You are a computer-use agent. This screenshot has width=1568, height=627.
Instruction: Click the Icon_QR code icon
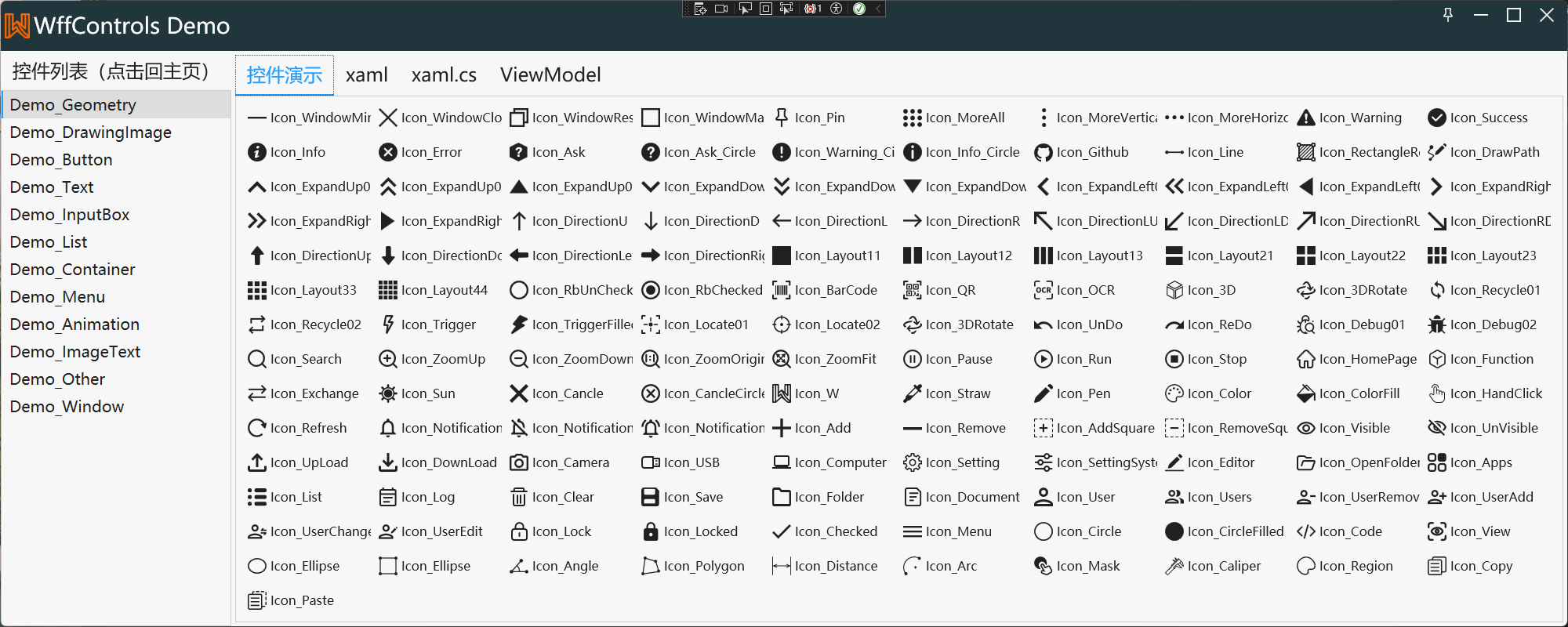912,290
